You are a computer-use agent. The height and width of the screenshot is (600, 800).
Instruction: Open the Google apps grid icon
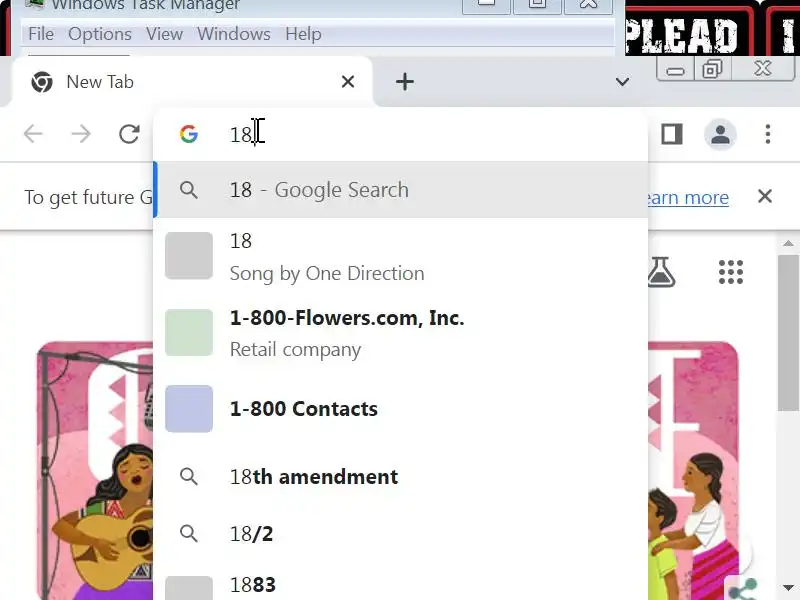pos(731,271)
